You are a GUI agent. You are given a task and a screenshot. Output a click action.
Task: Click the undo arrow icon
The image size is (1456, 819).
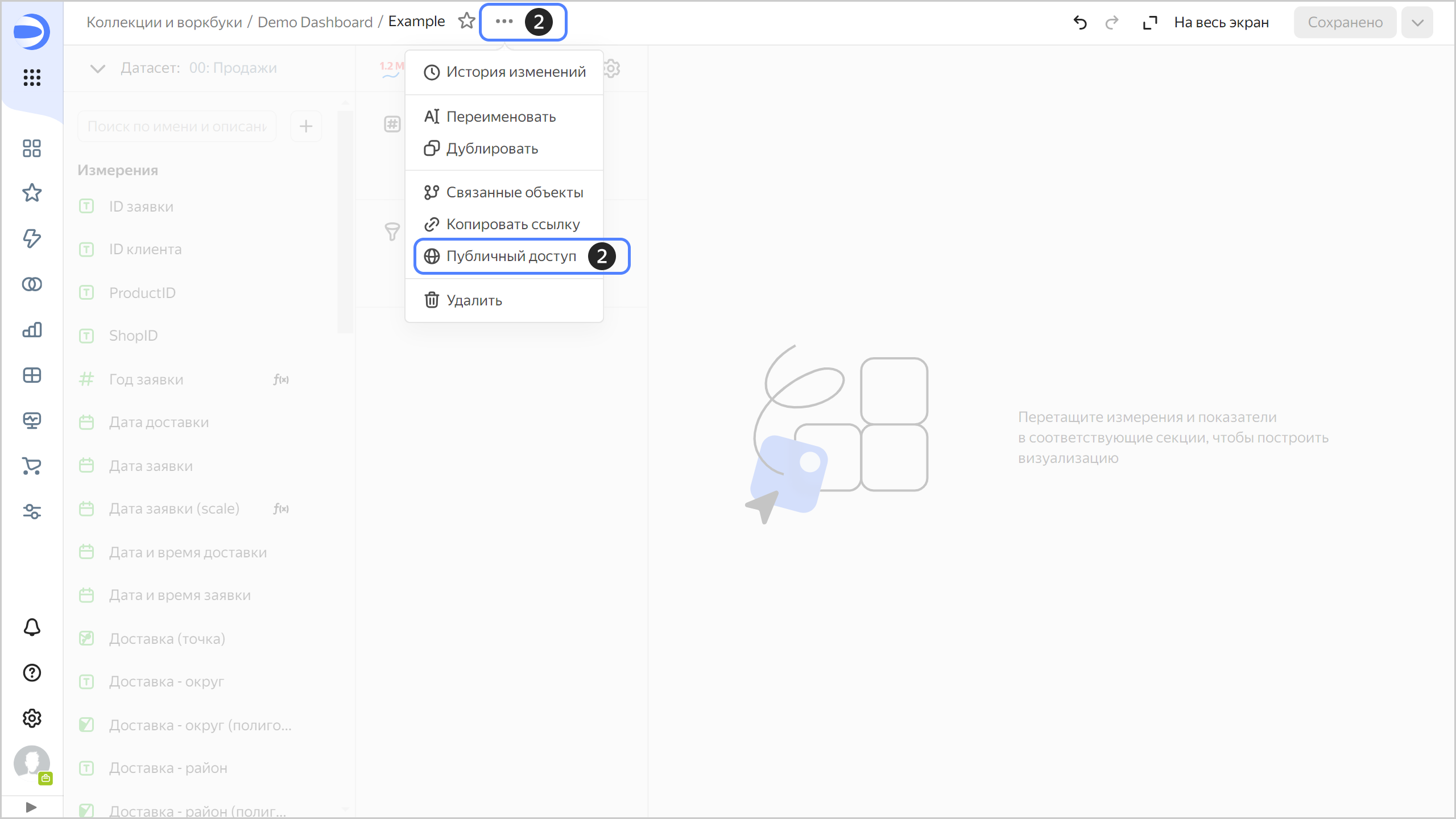coord(1079,22)
